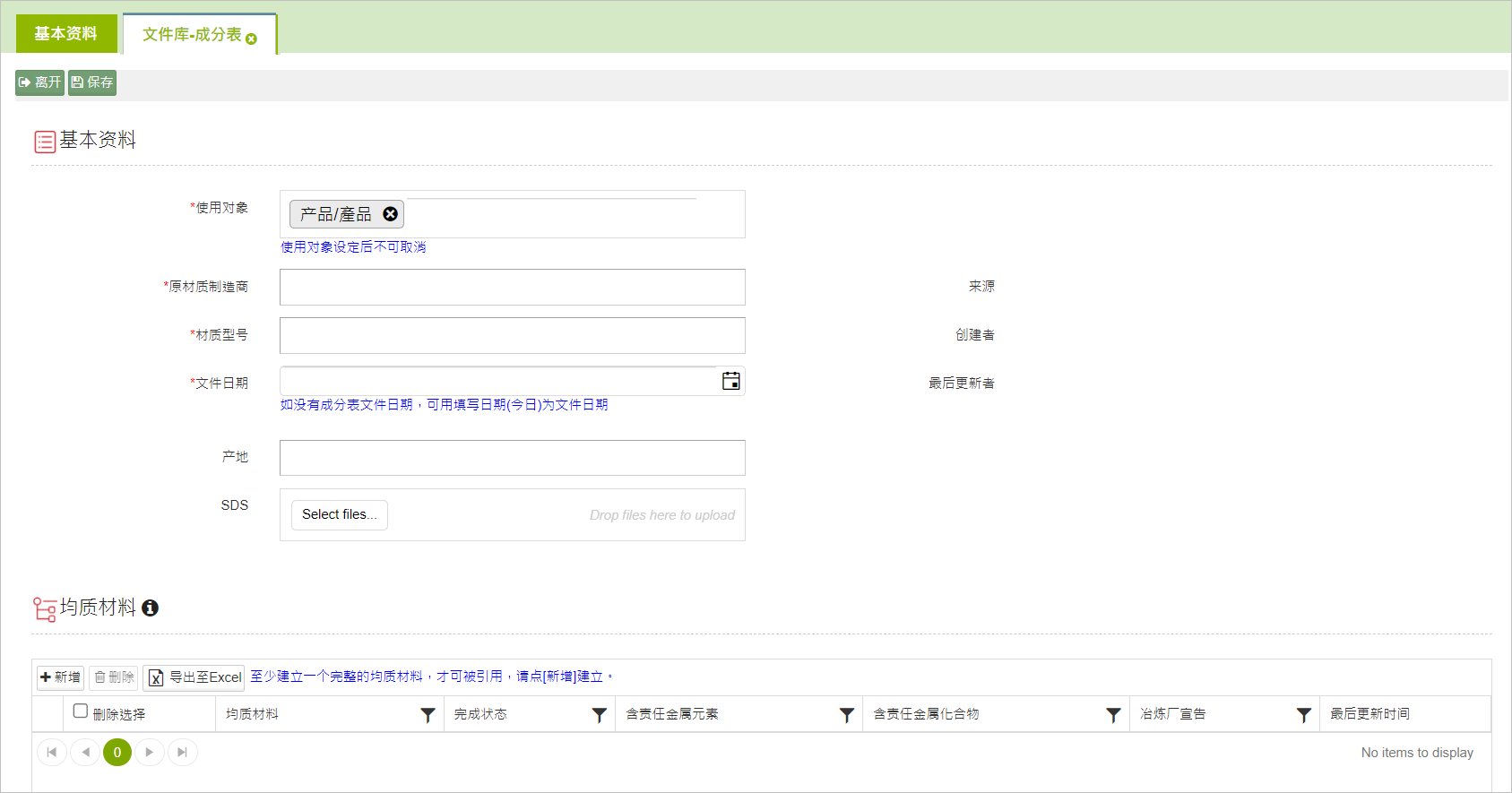Click the 产地 input field
Image resolution: width=1512 pixels, height=793 pixels.
click(513, 458)
